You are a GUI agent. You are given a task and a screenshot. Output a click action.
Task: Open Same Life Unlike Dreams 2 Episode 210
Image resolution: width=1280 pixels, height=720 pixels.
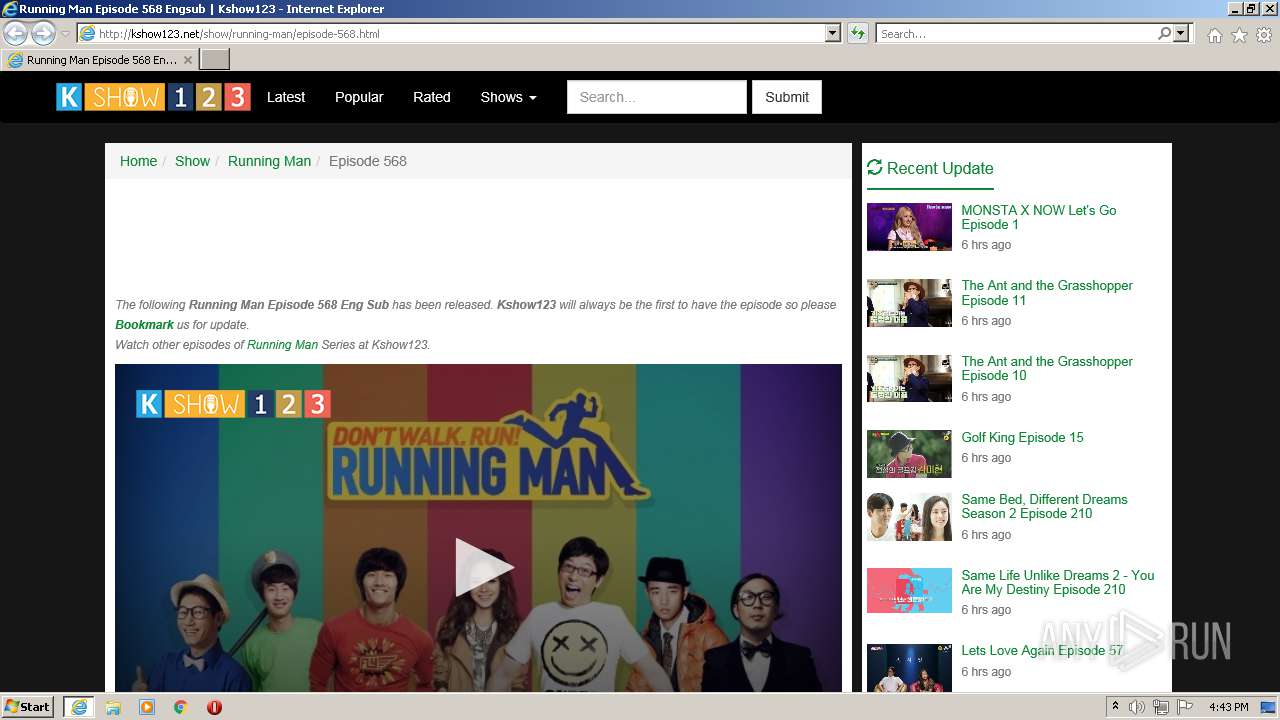point(1057,582)
